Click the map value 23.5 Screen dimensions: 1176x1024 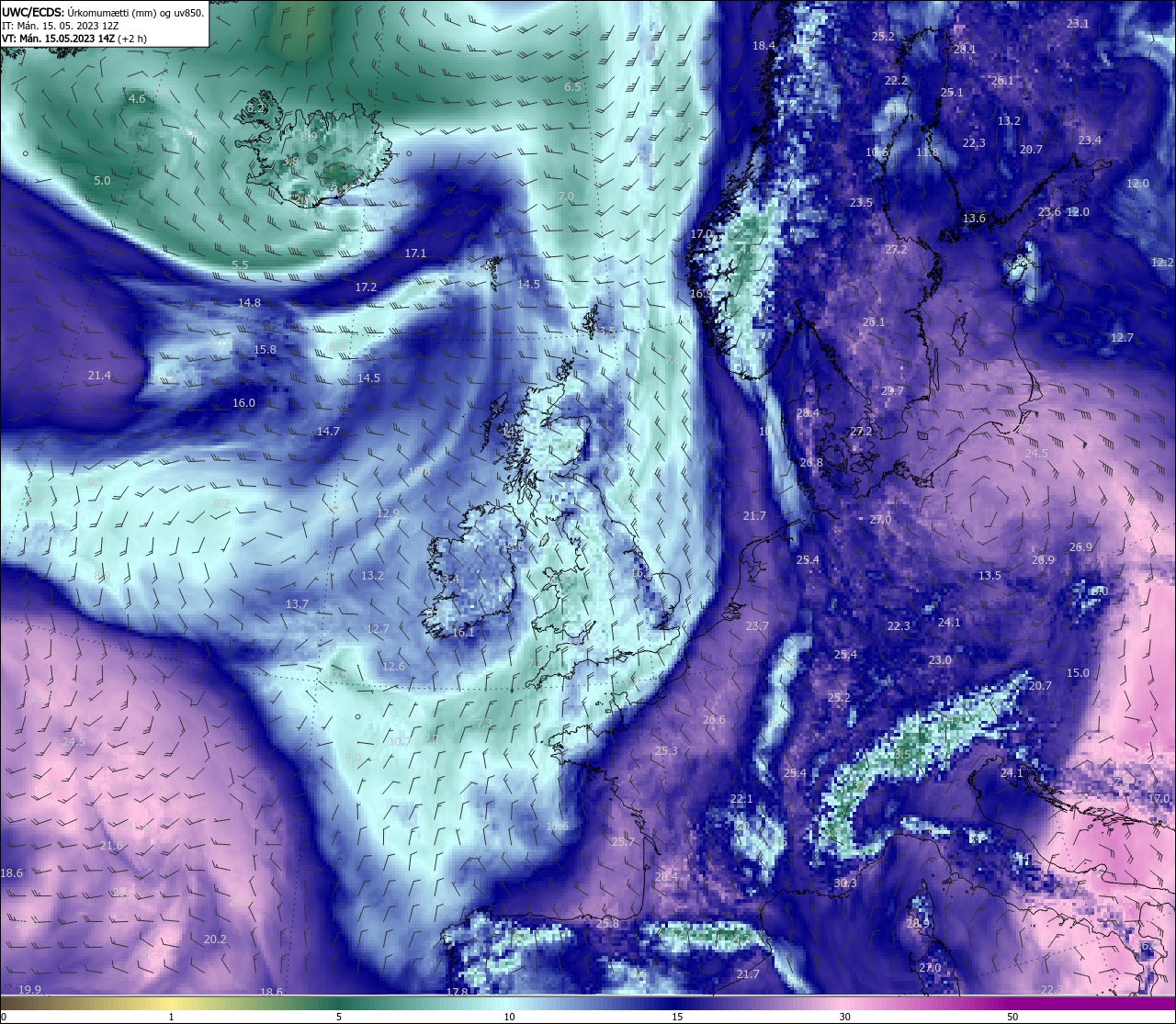coord(861,203)
